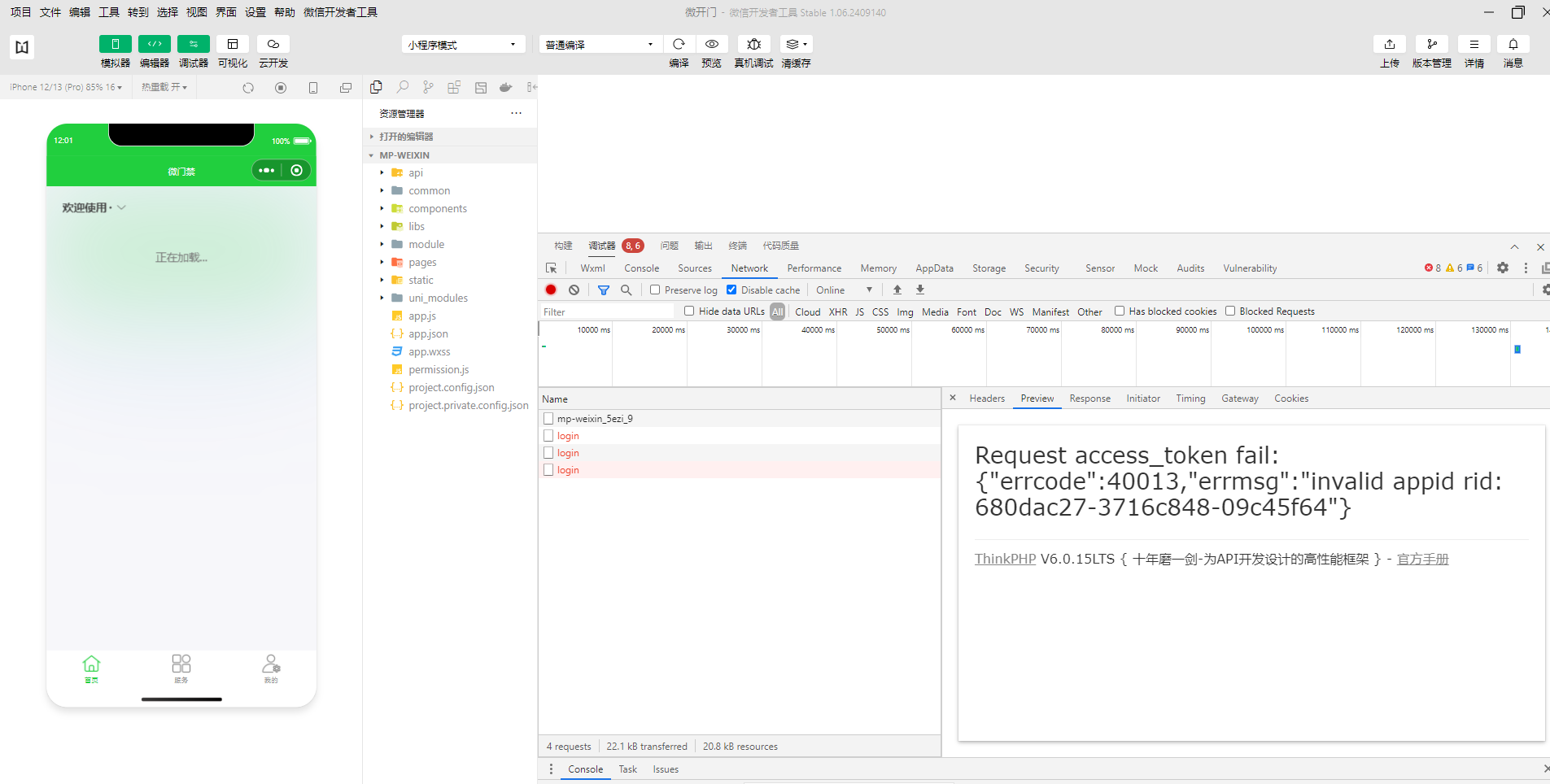Switch to the Sources tab
The width and height of the screenshot is (1550, 784).
coord(695,268)
